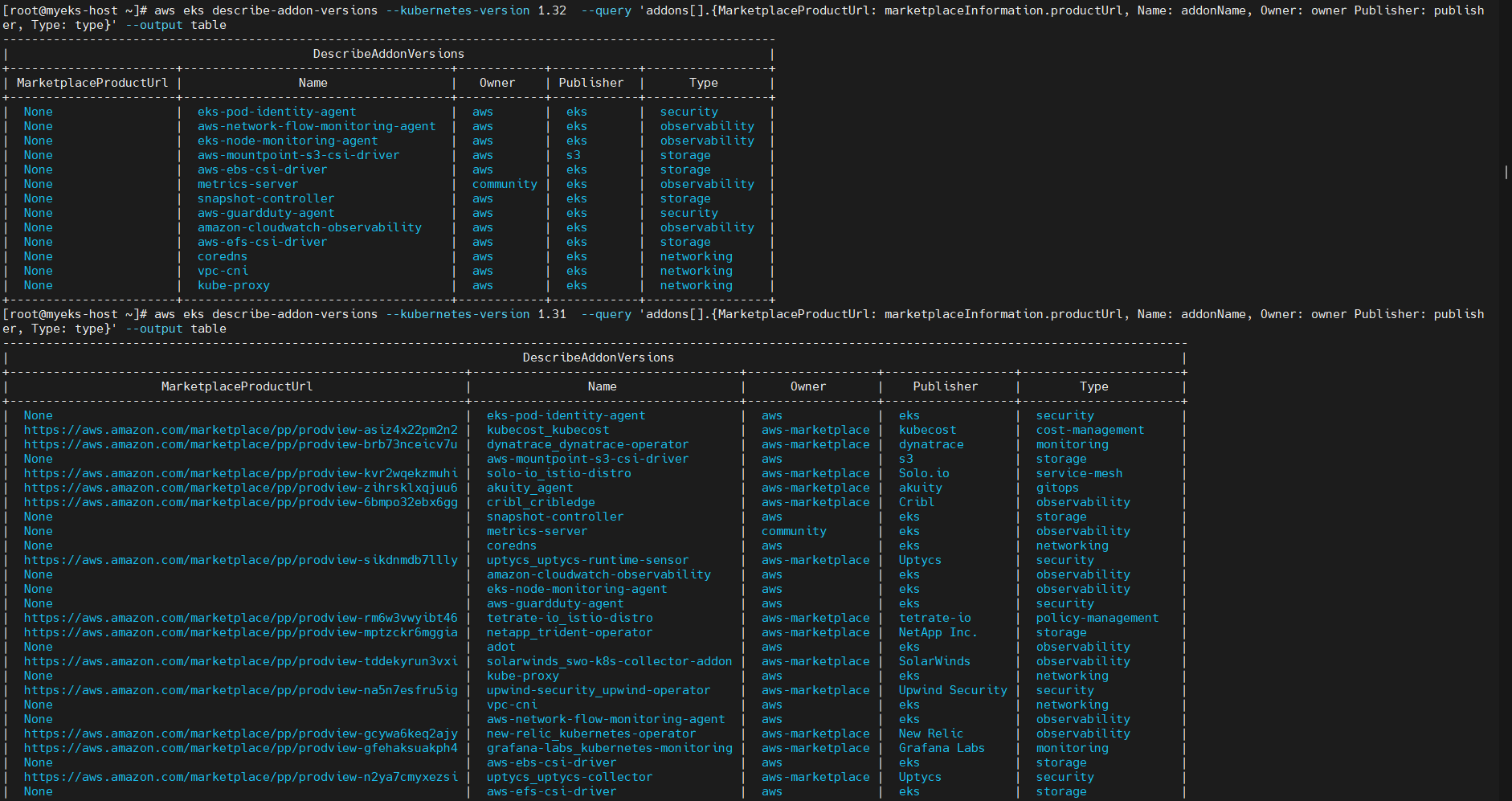Screen dimensions: 1512x801
Task: Open the marketplace URL in the akuity_agent row
Action: click(240, 488)
